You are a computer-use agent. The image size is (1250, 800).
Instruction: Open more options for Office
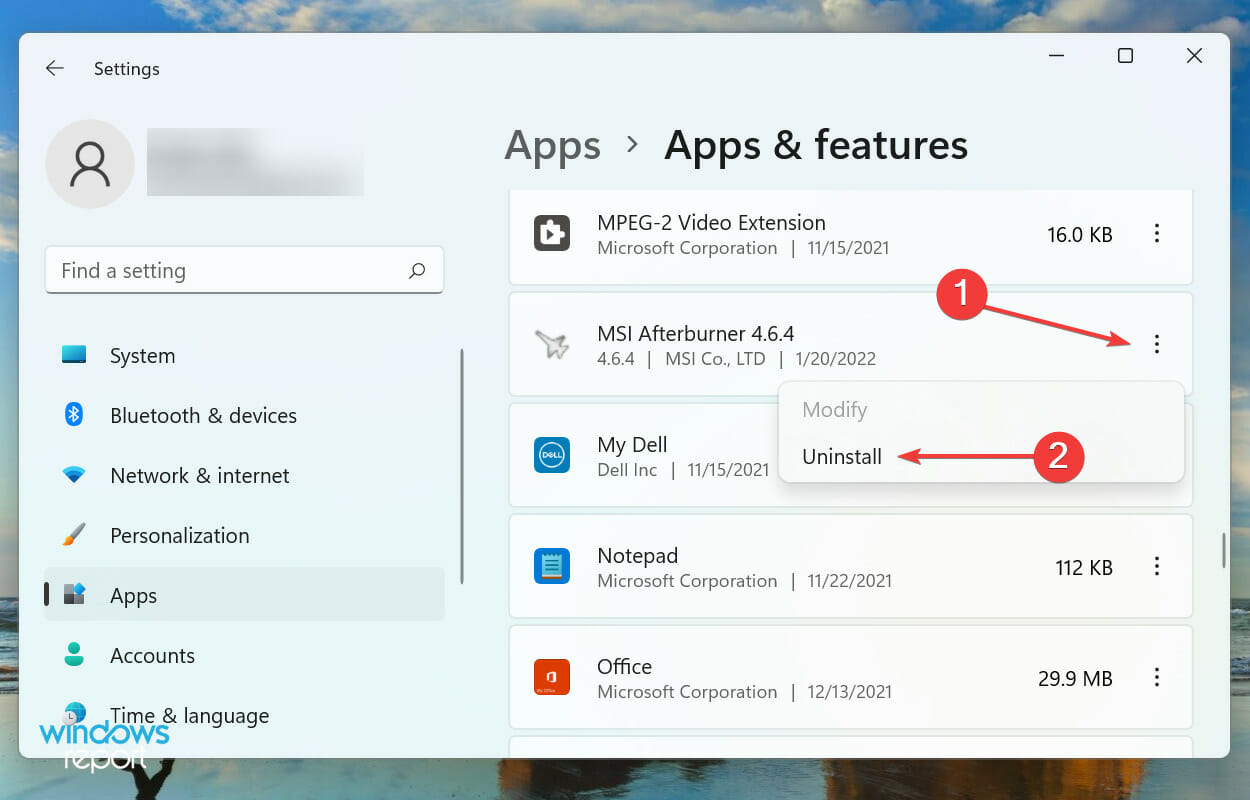(1157, 677)
